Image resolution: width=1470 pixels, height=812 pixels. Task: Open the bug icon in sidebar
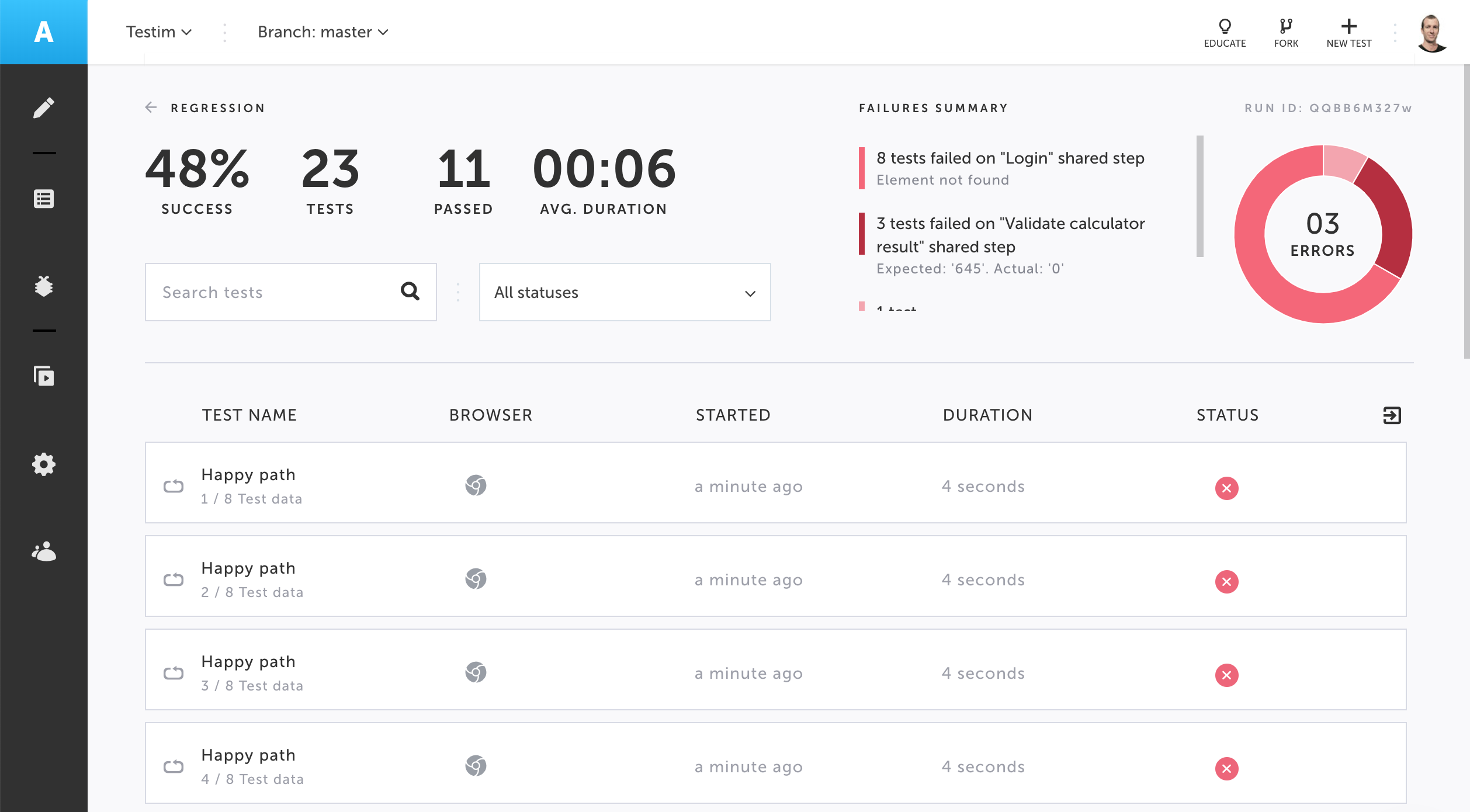[x=44, y=286]
